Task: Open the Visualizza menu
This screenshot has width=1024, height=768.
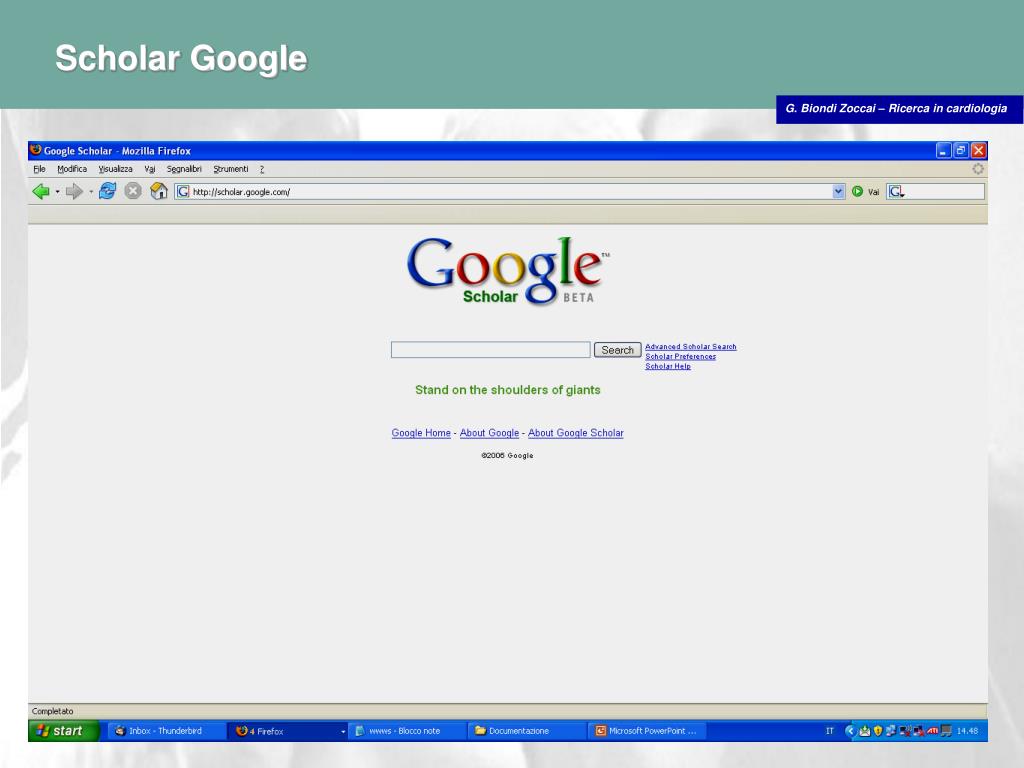Action: pyautogui.click(x=116, y=169)
